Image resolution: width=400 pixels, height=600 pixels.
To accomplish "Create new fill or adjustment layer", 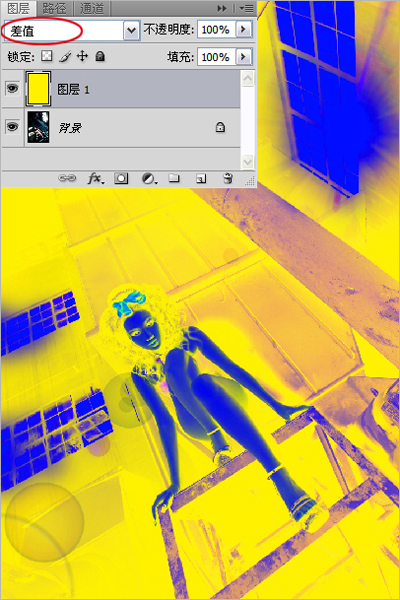I will coord(149,178).
